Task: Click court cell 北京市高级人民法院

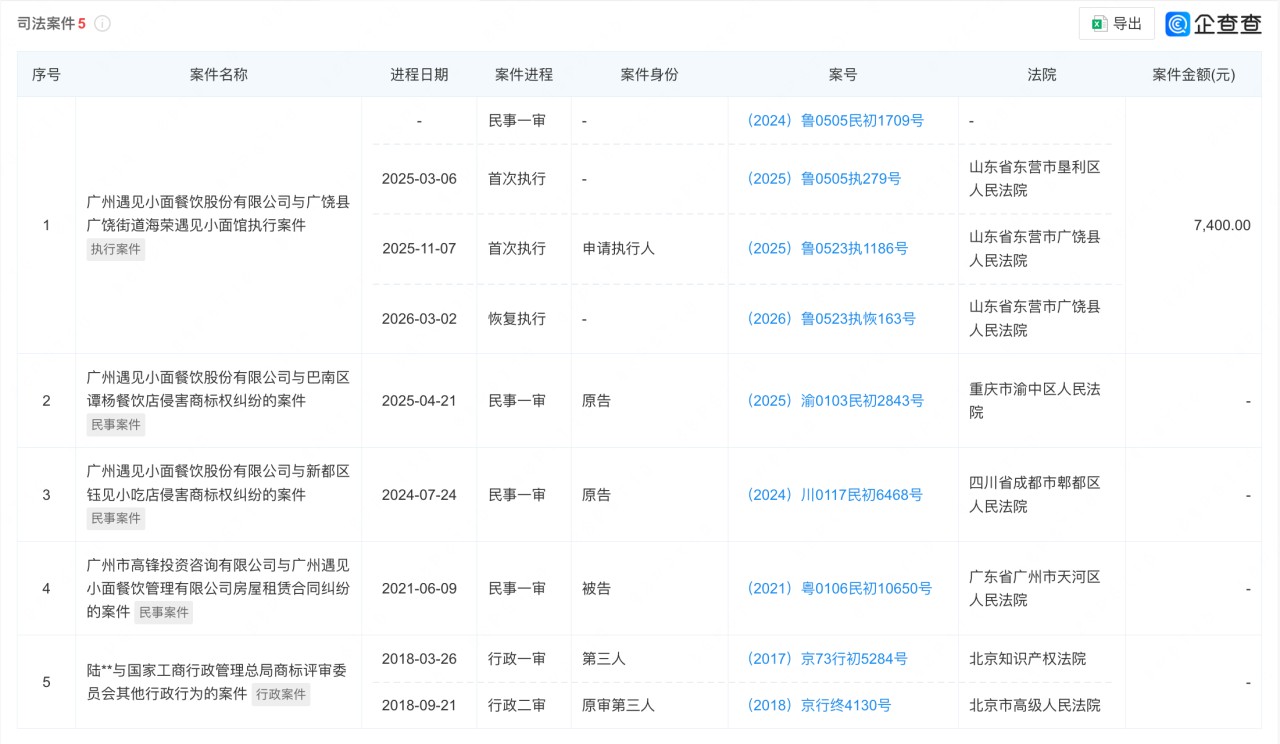Action: point(1035,705)
